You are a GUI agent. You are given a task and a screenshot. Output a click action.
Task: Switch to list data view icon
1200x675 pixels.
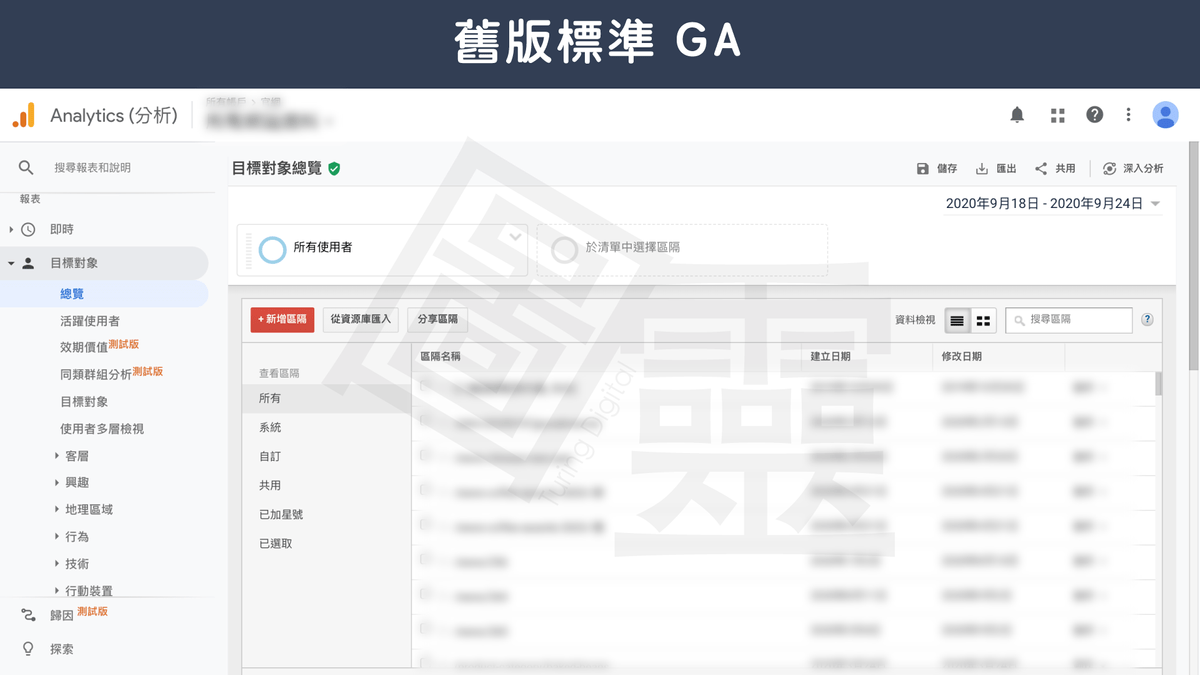pyautogui.click(x=957, y=320)
